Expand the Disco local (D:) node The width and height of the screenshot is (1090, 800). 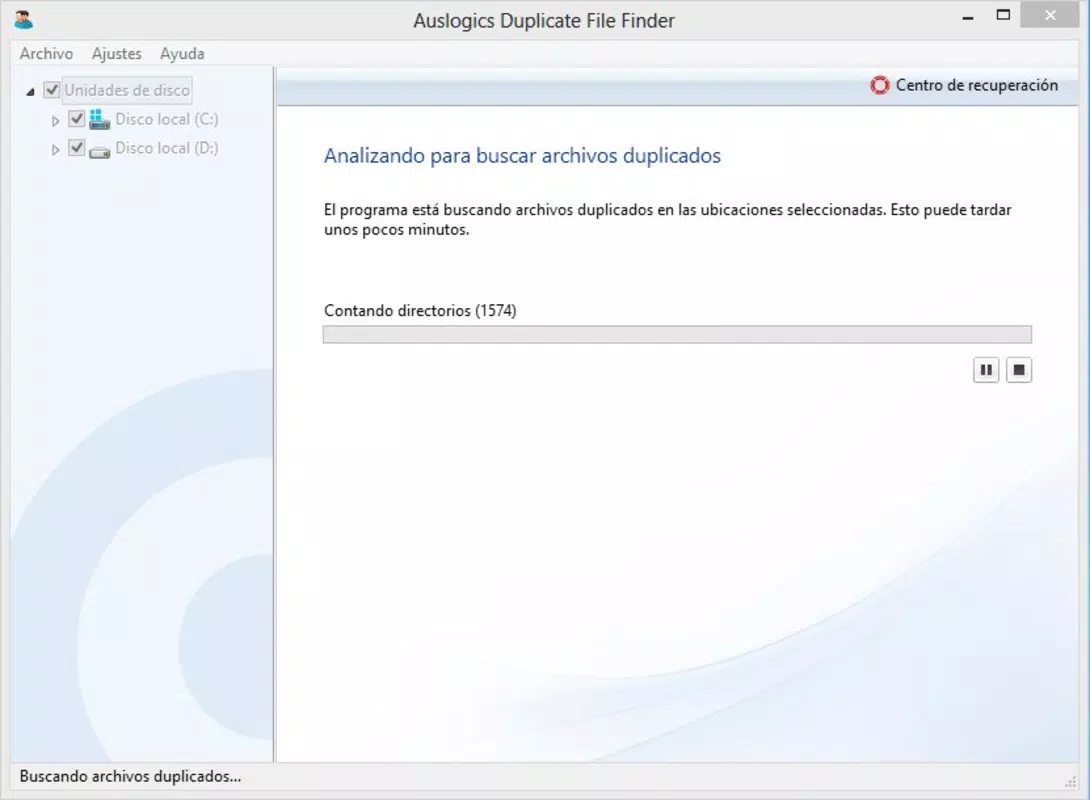pos(56,149)
